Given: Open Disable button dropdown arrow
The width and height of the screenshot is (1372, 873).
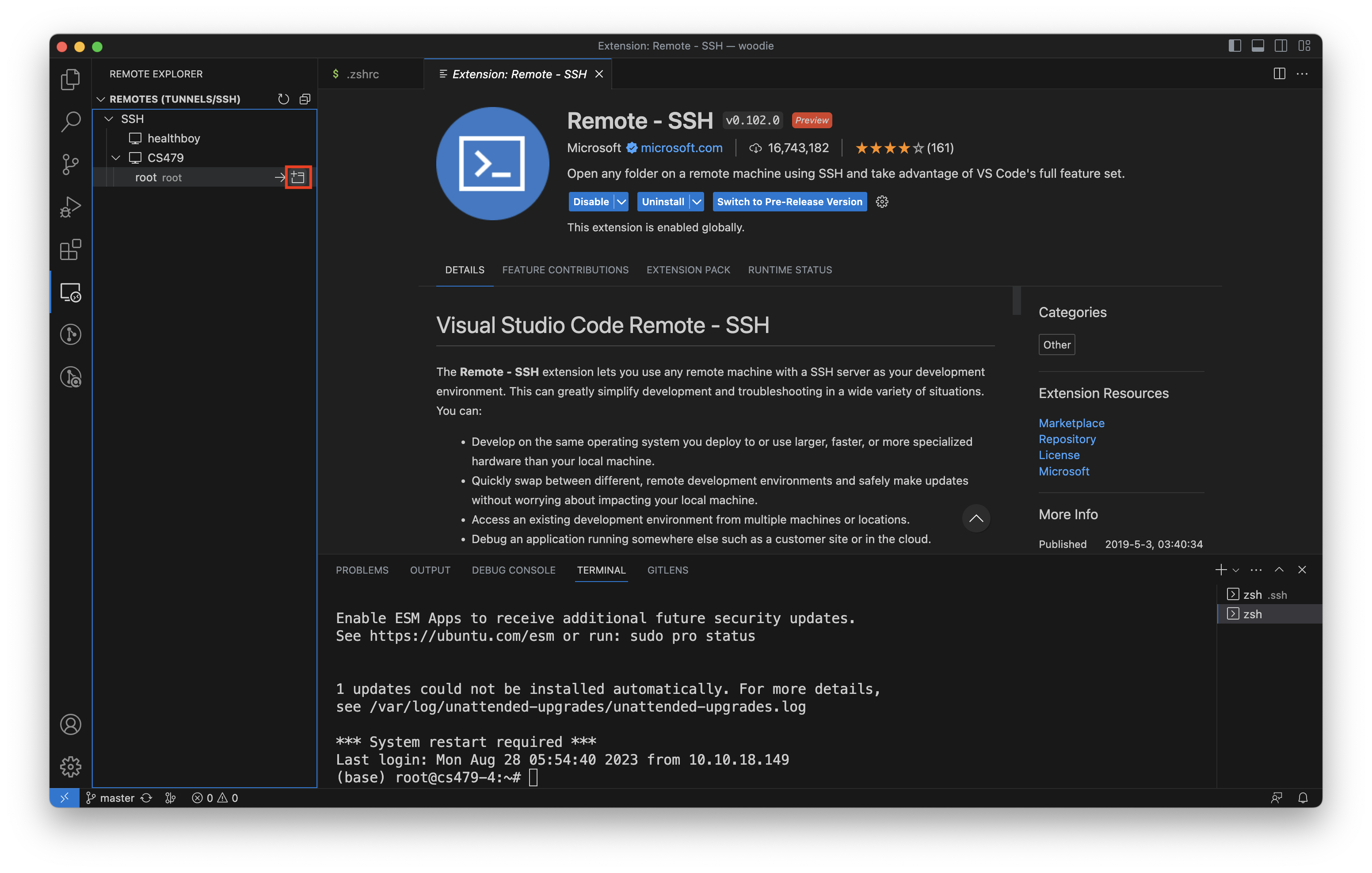Looking at the screenshot, I should pos(621,202).
